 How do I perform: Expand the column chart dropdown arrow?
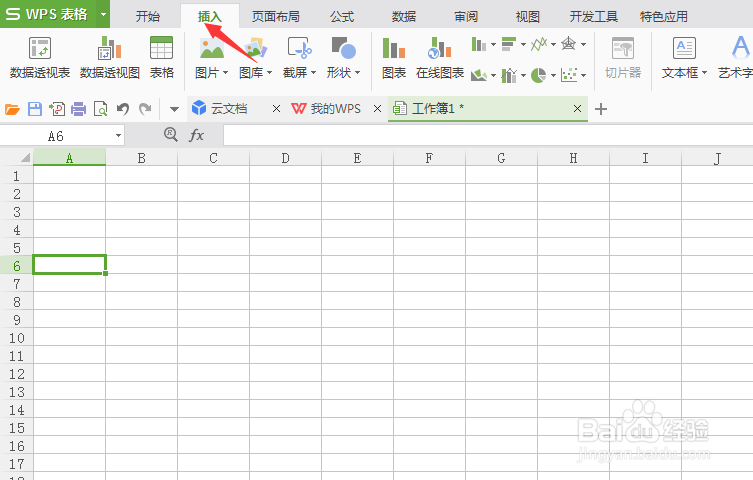point(493,45)
